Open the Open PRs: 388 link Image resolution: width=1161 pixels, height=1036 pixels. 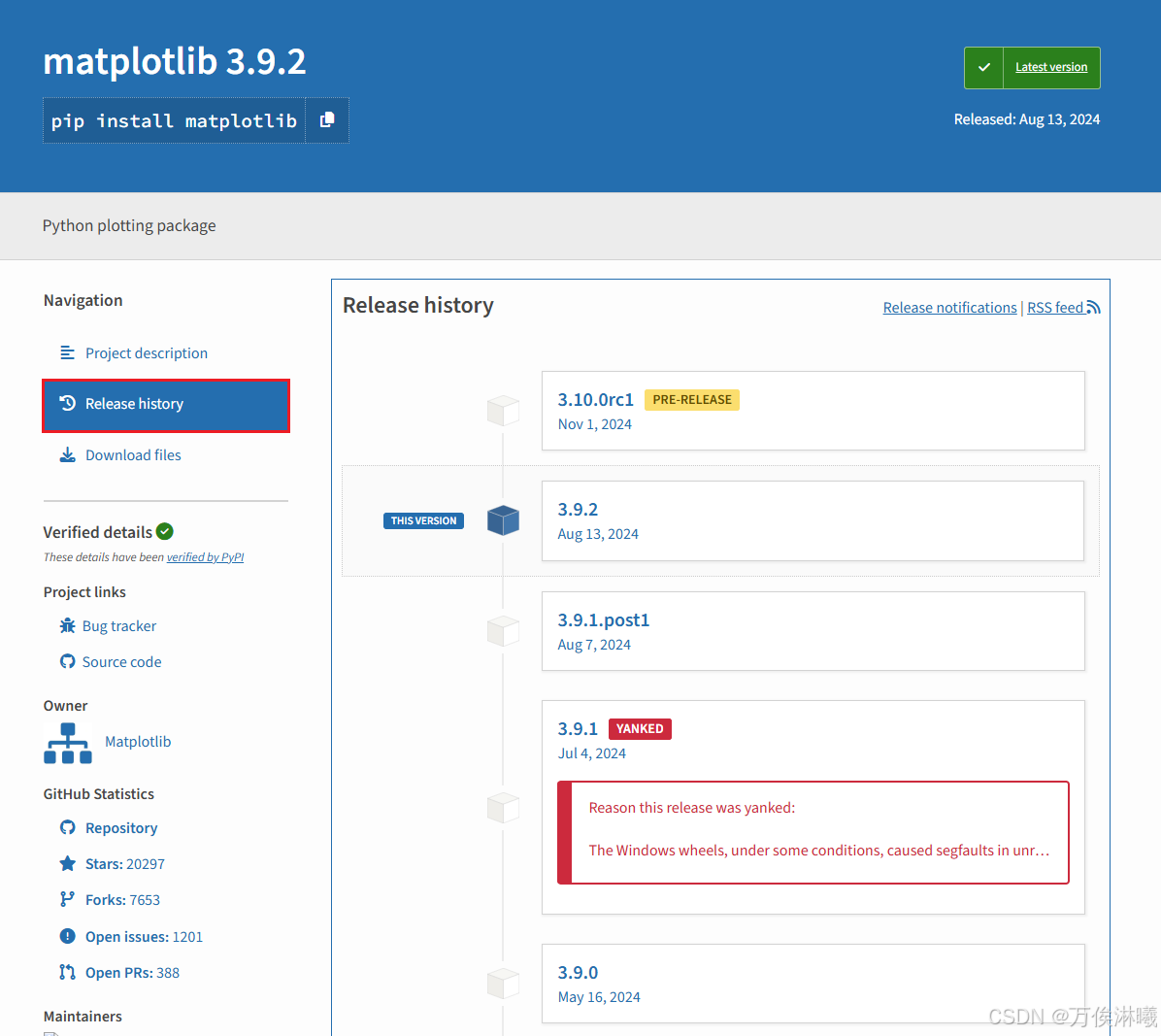(x=132, y=973)
